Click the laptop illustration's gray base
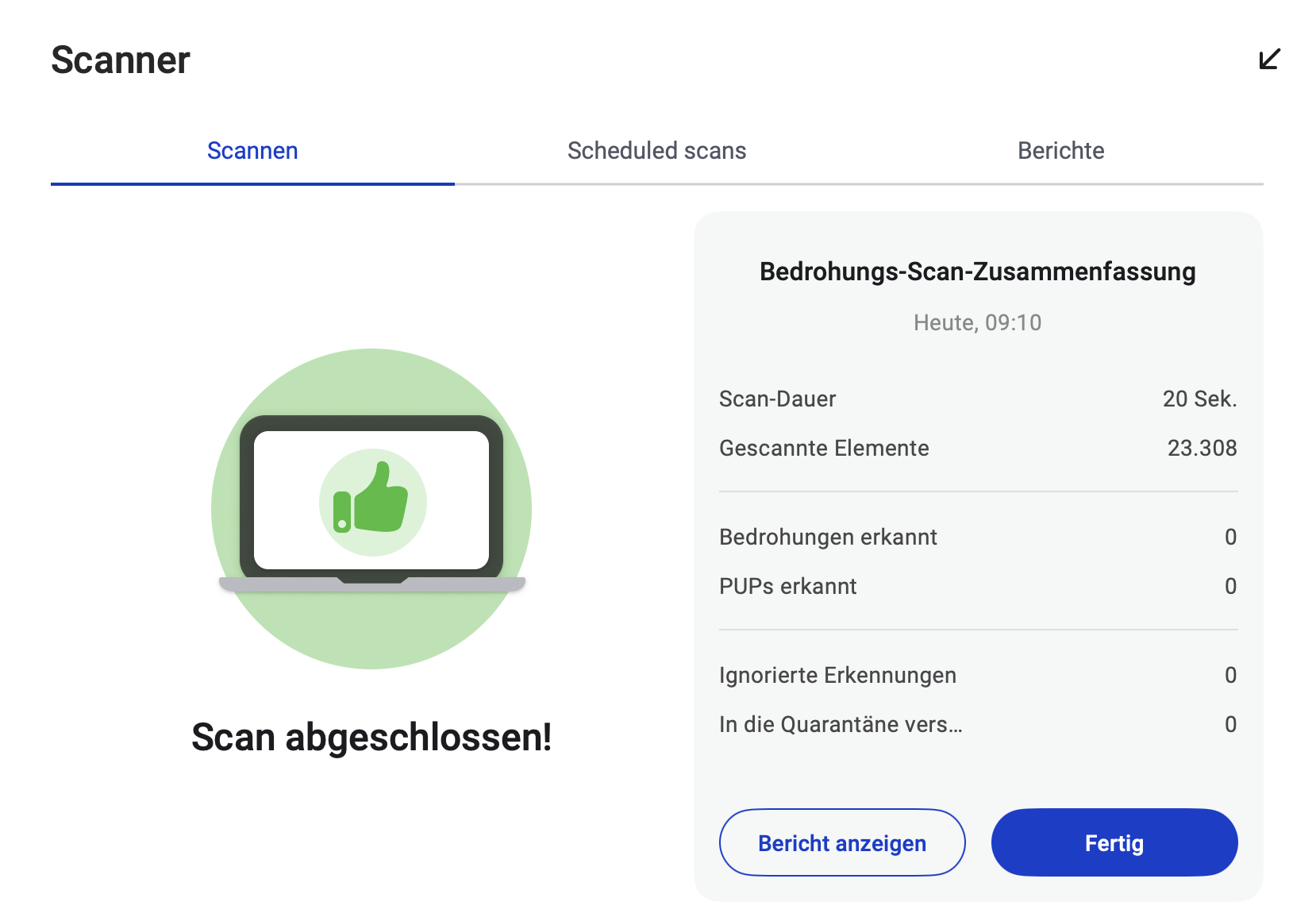Viewport: 1316px width, 921px height. click(371, 585)
